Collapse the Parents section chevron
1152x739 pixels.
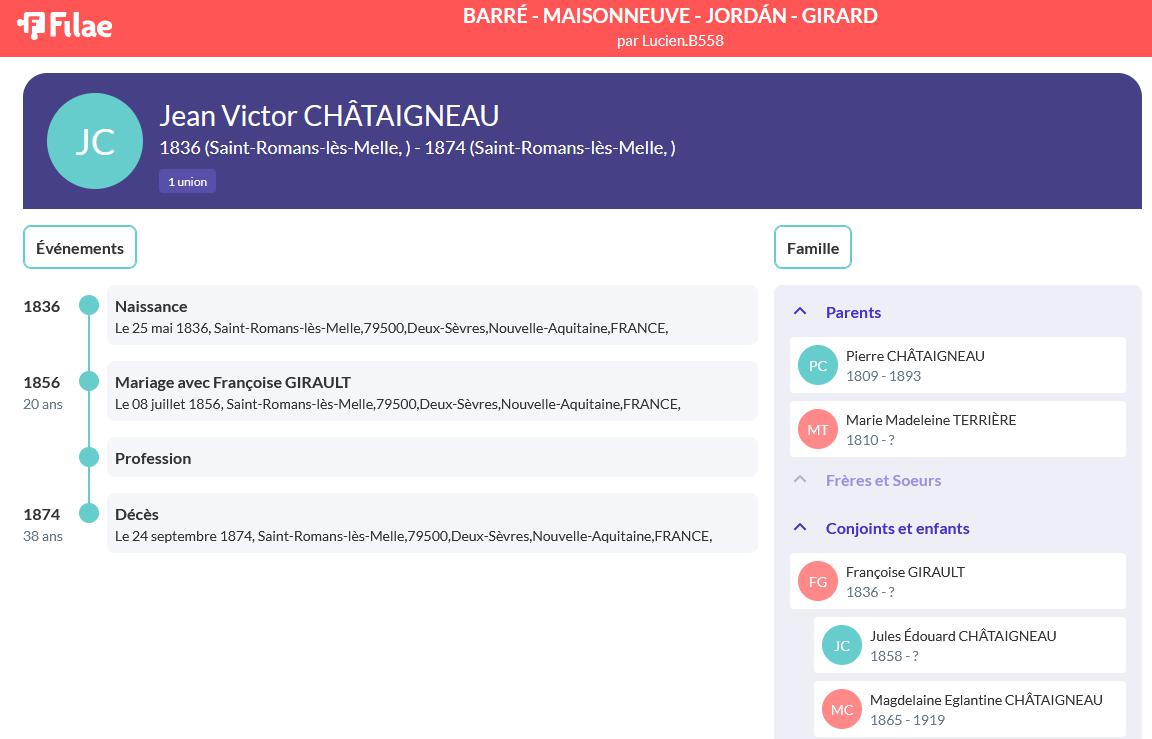pyautogui.click(x=800, y=311)
